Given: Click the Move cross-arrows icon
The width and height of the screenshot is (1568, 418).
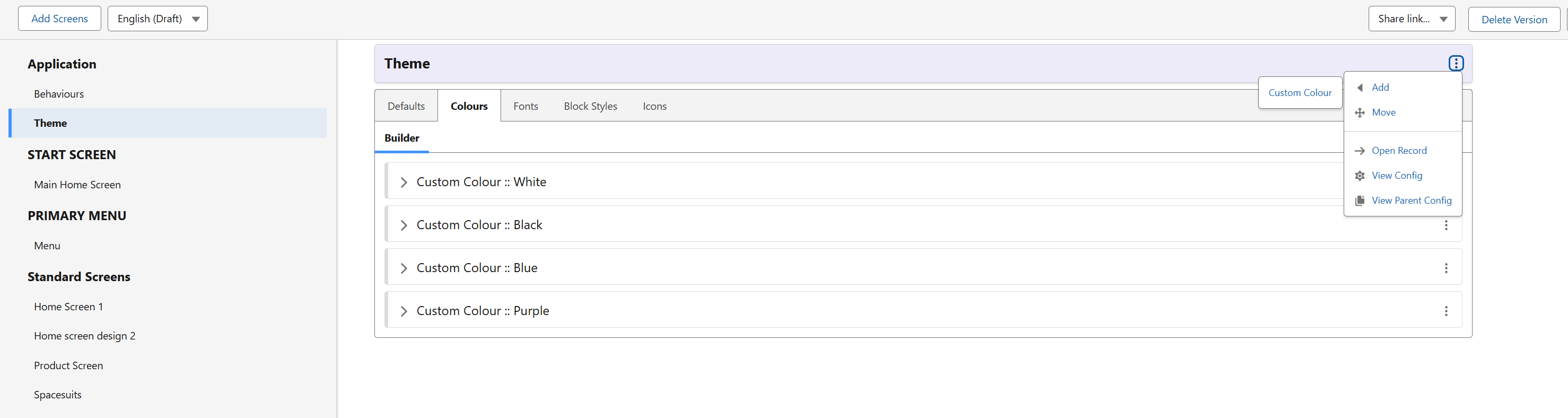Looking at the screenshot, I should pos(1359,113).
